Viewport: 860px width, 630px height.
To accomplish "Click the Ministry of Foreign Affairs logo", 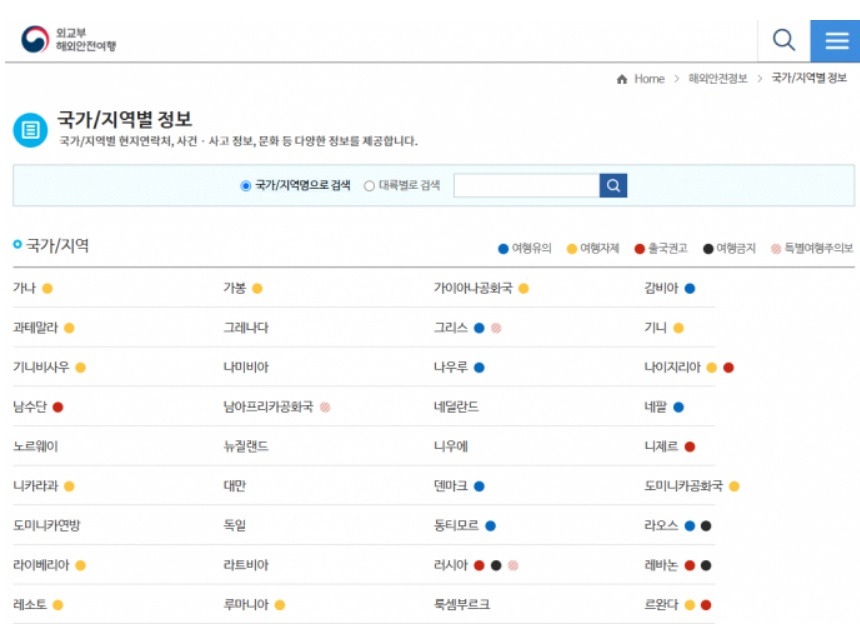I will click(x=69, y=39).
